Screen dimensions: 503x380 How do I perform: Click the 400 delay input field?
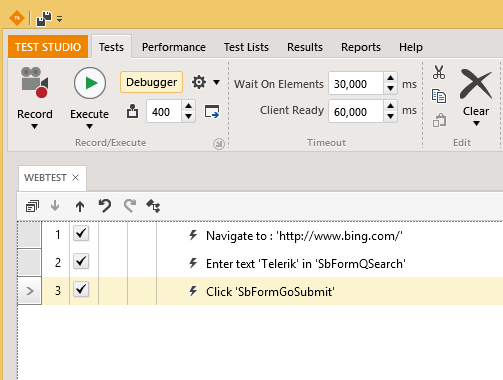tap(164, 112)
